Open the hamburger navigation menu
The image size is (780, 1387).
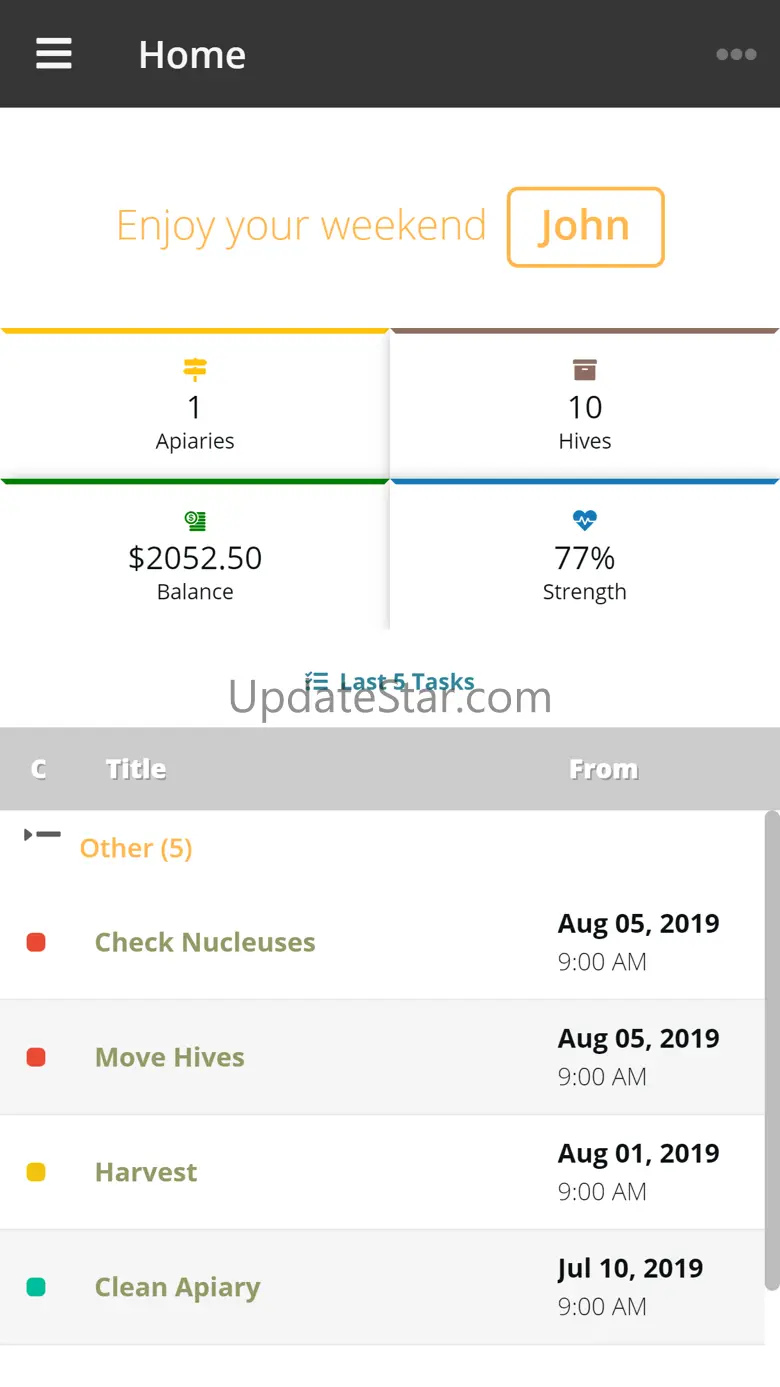[54, 54]
